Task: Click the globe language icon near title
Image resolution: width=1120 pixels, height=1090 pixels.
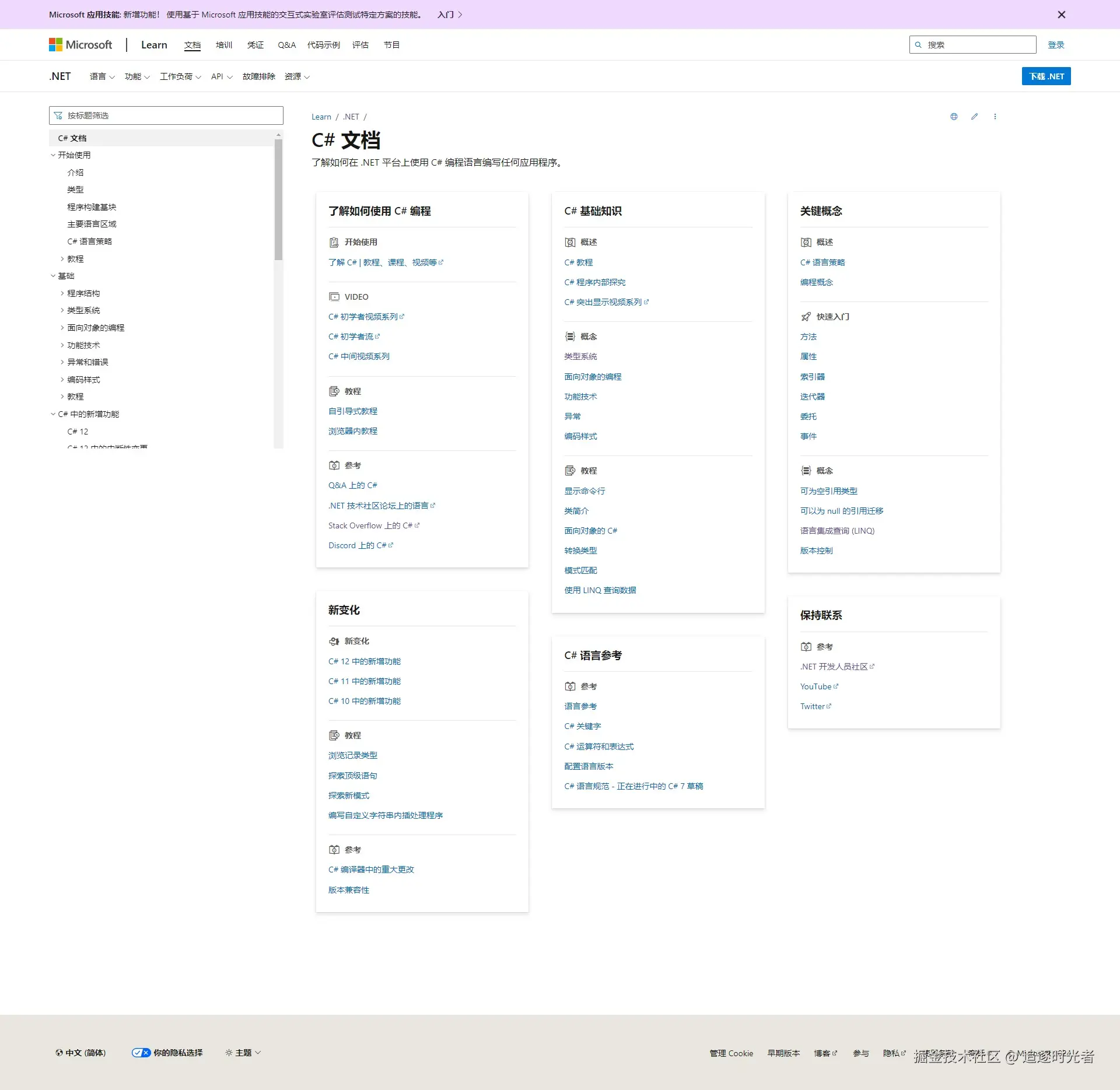Action: pos(954,117)
